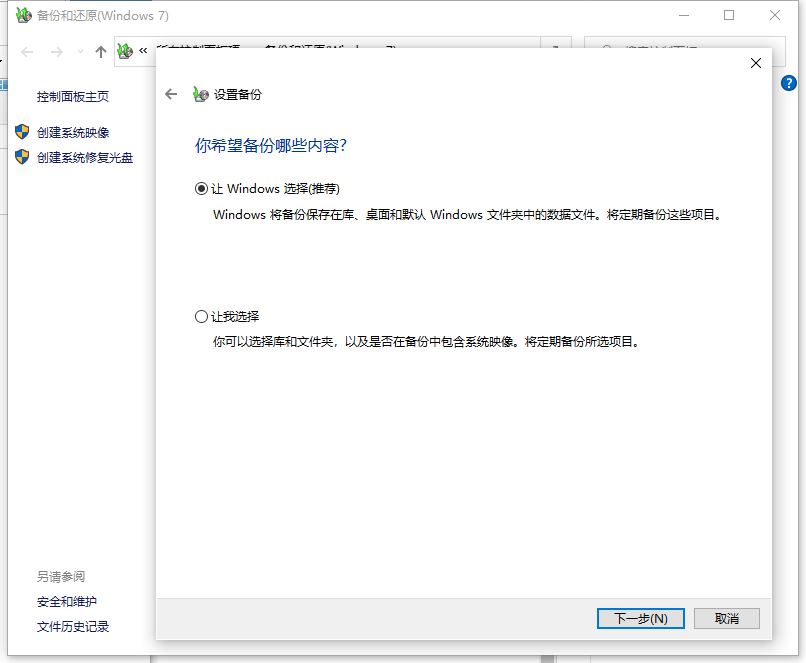Click the 备份和还原 icon in the title bar

(x=22, y=15)
